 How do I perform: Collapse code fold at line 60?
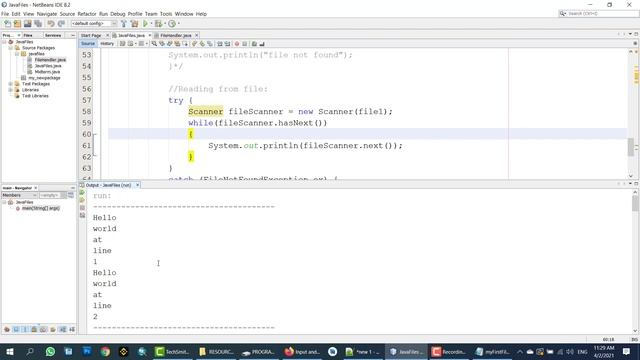(x=94, y=134)
